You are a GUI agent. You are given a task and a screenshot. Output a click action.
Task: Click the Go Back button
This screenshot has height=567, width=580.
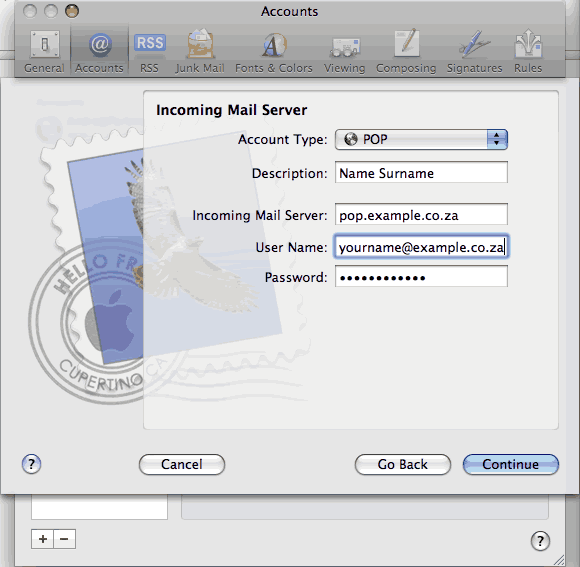(403, 464)
